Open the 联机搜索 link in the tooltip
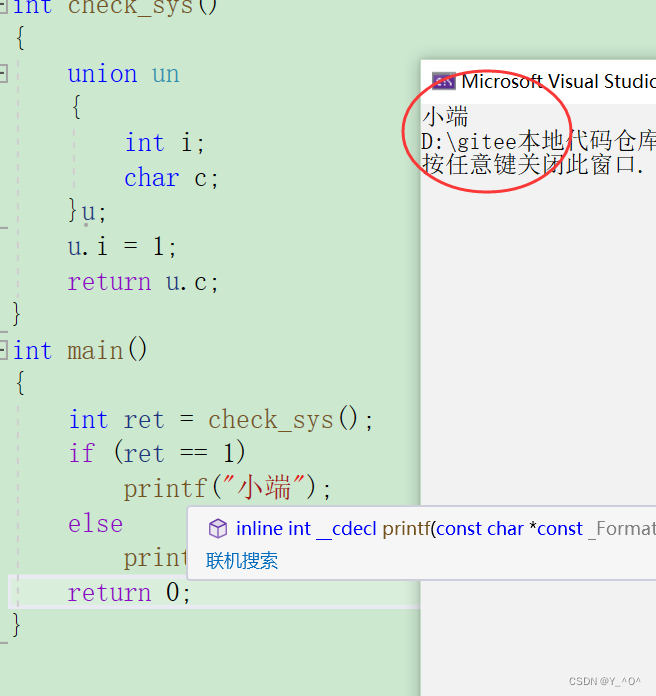Screen dimensions: 656x696 tap(242, 561)
